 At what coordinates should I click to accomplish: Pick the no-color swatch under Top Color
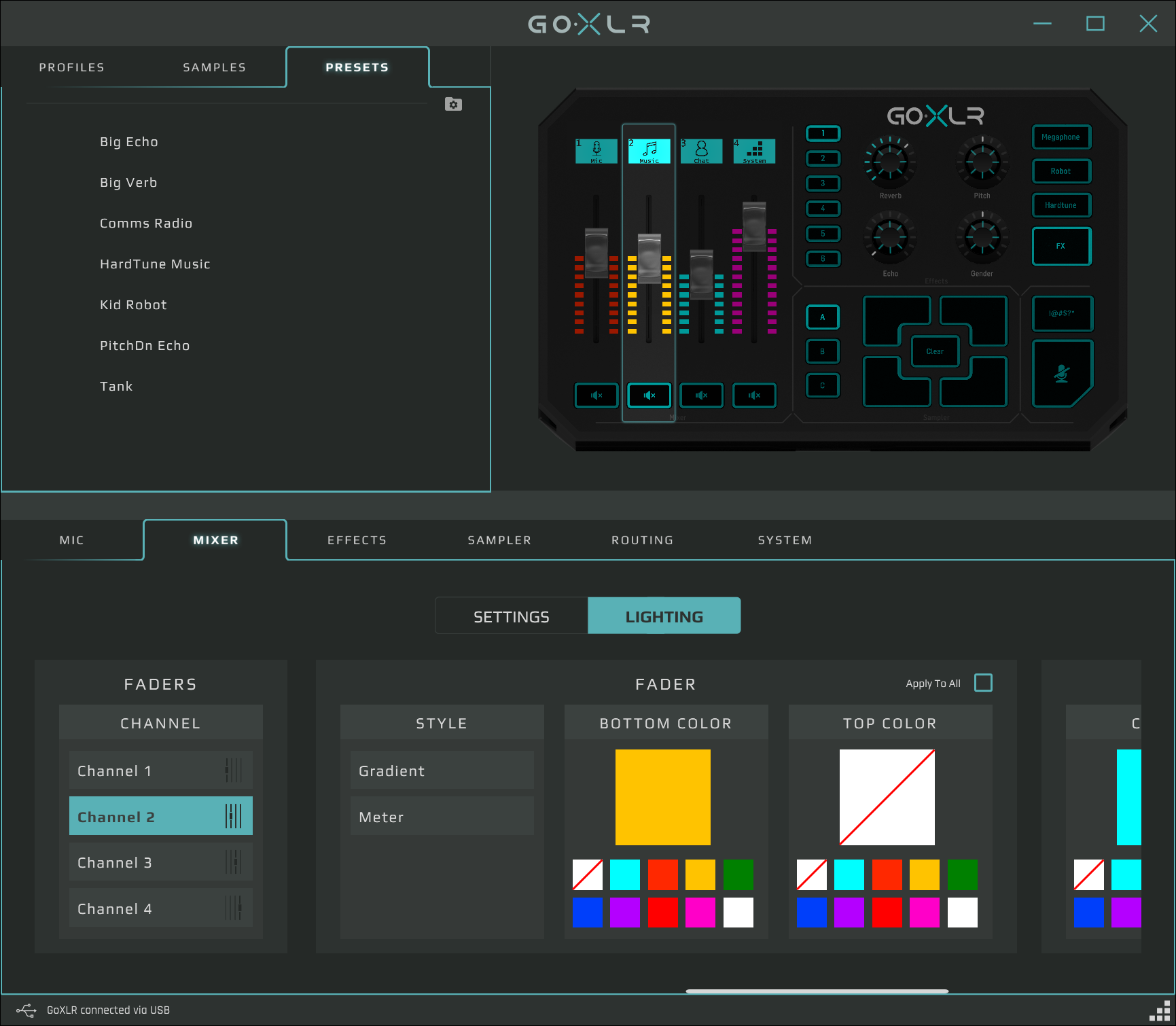coord(812,874)
